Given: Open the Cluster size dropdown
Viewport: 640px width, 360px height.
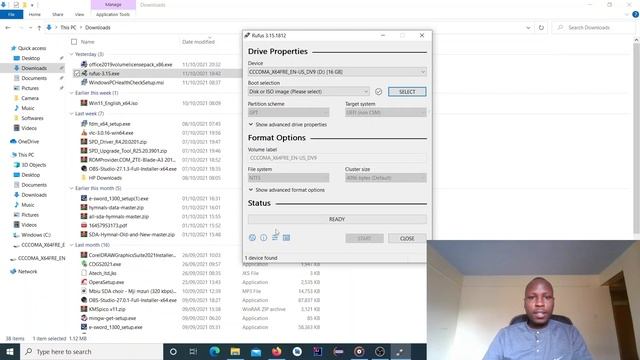Looking at the screenshot, I should coord(386,178).
